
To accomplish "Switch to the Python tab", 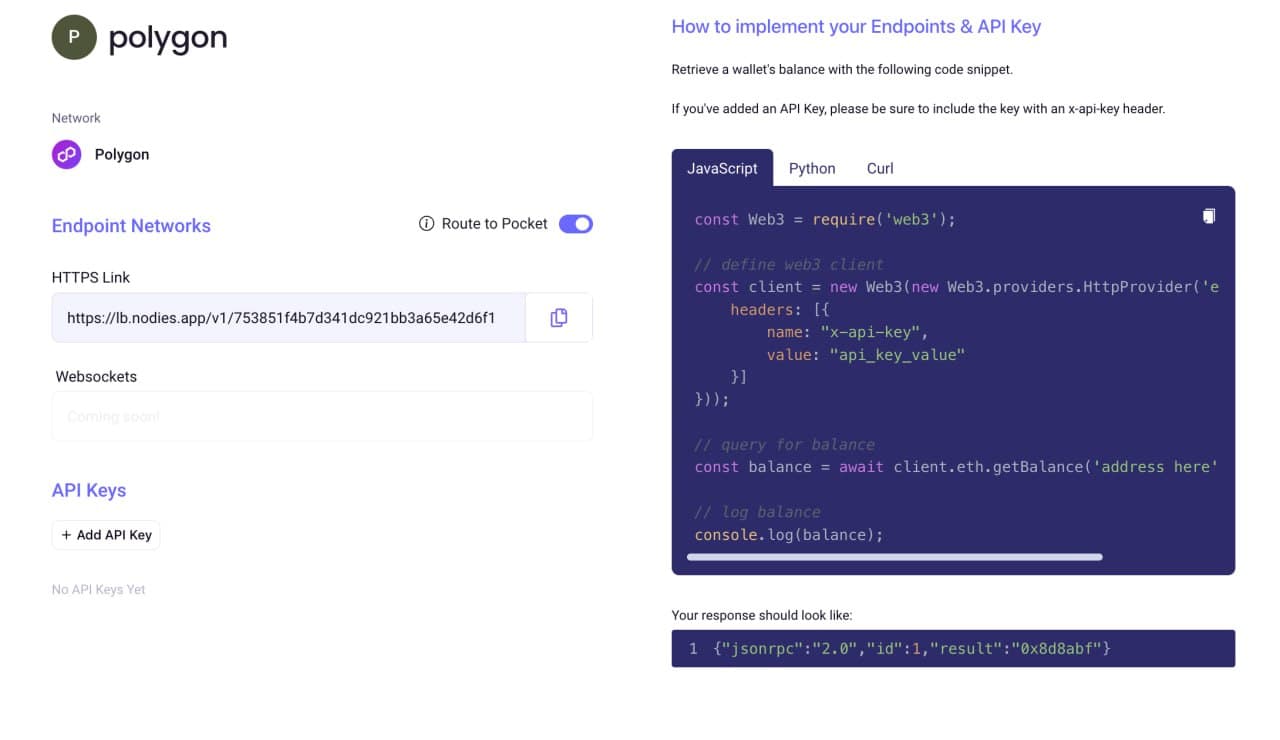I will (x=812, y=168).
